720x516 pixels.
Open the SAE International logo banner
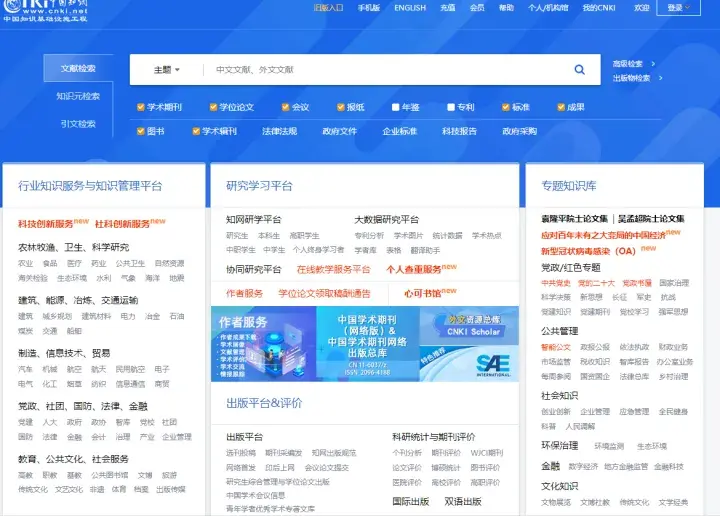click(491, 366)
